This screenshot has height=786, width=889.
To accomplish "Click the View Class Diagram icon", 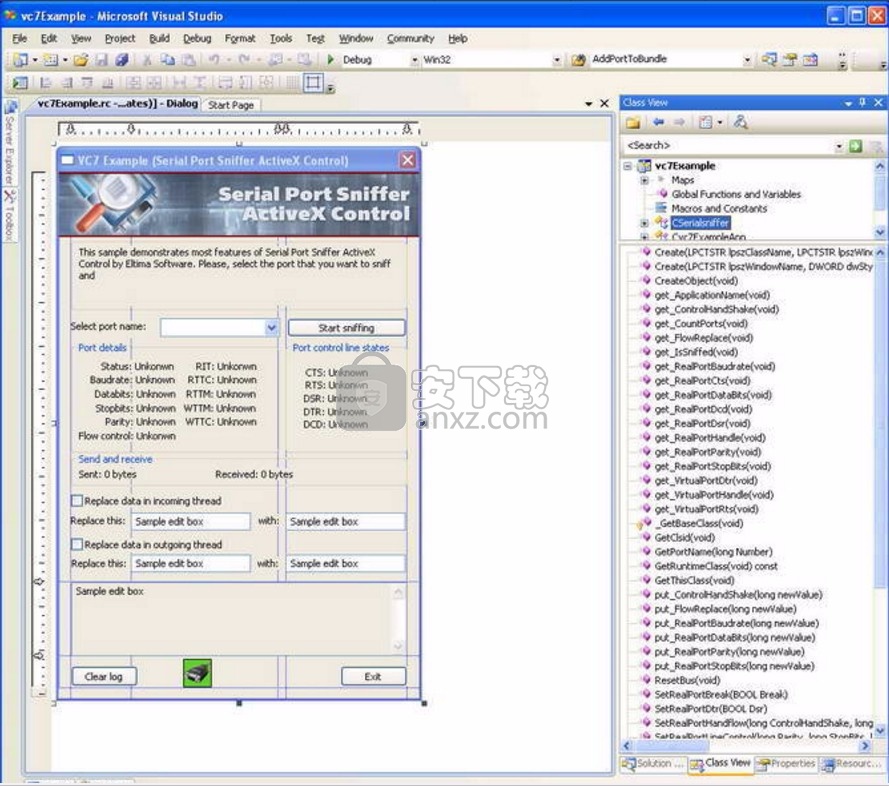I will click(741, 122).
